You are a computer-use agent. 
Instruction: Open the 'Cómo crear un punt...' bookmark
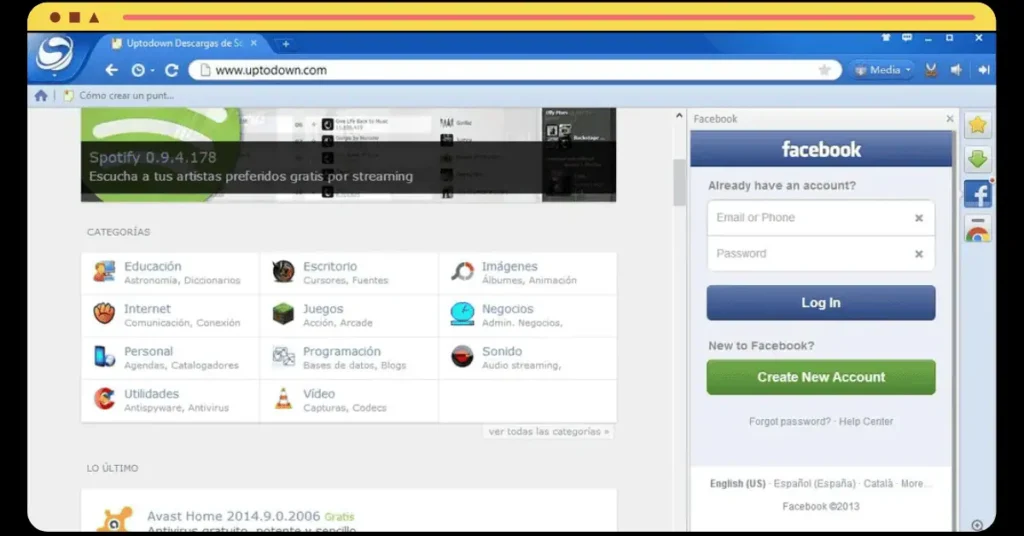pos(119,96)
